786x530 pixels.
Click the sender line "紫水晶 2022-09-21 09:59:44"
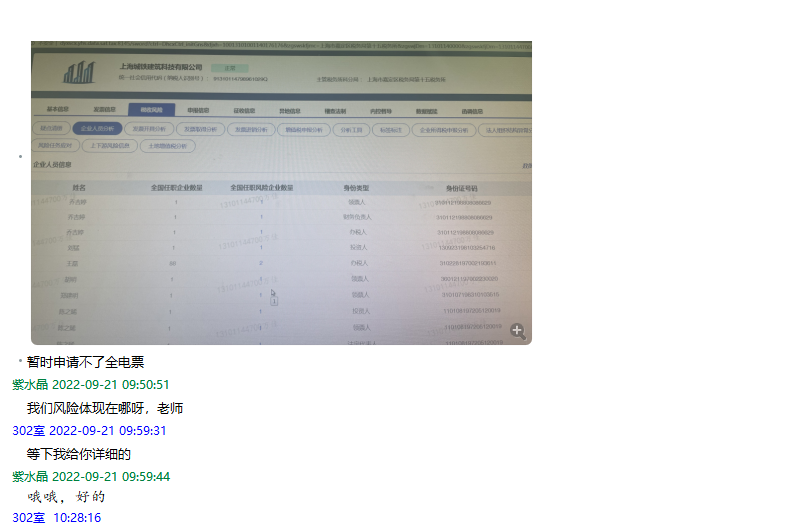coord(91,476)
